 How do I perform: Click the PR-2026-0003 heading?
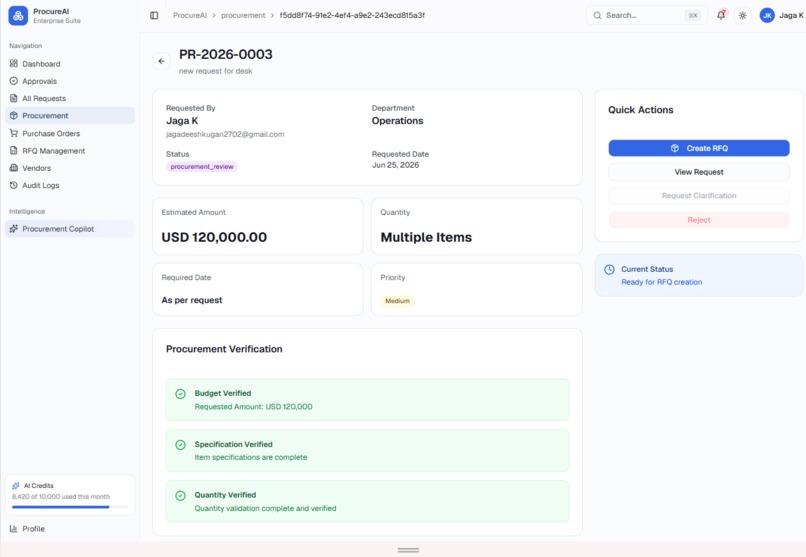[x=226, y=54]
